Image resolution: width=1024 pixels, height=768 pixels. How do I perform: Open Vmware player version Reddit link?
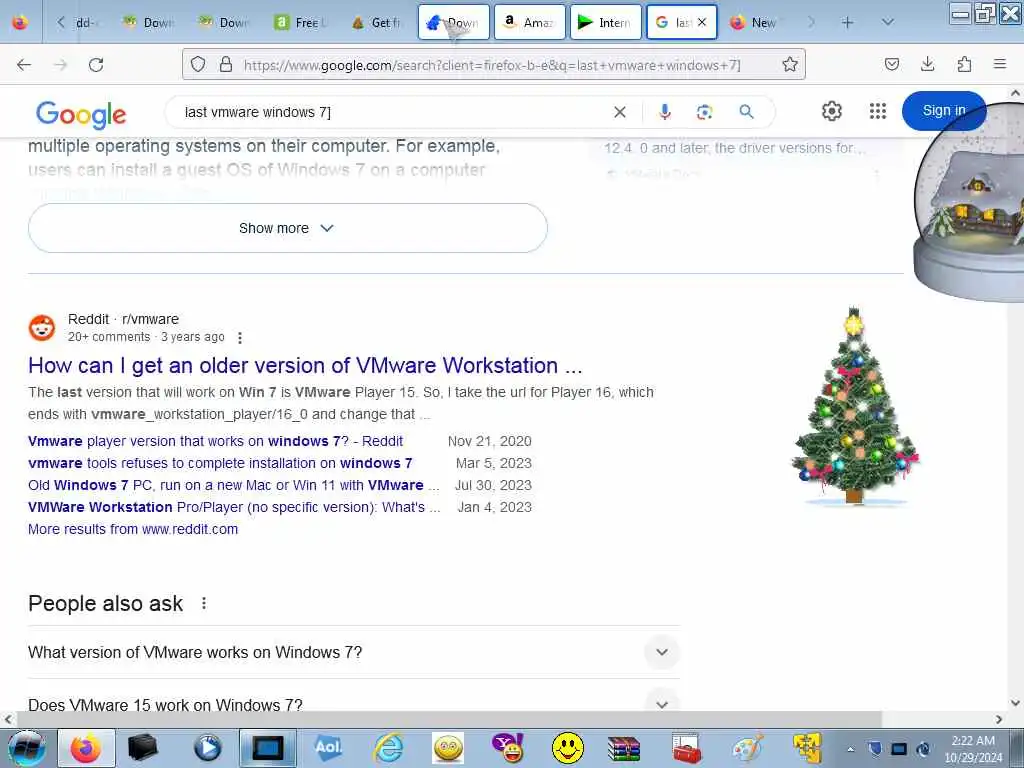(x=216, y=441)
